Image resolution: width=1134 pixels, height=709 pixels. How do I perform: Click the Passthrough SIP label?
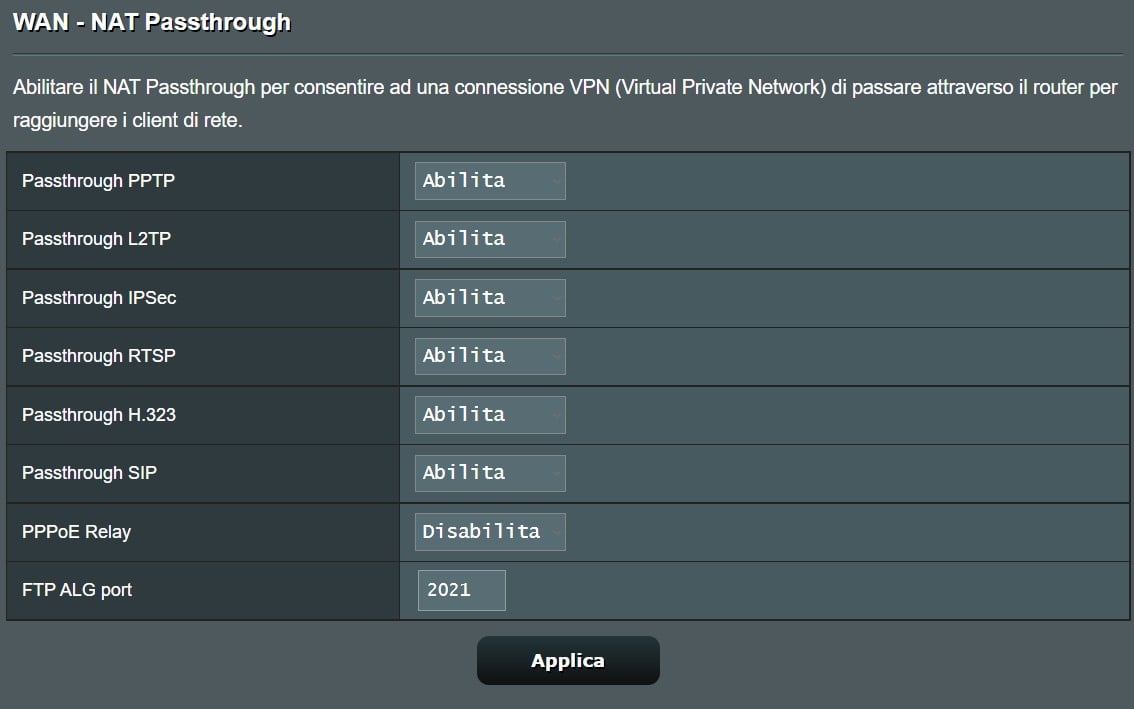[89, 473]
